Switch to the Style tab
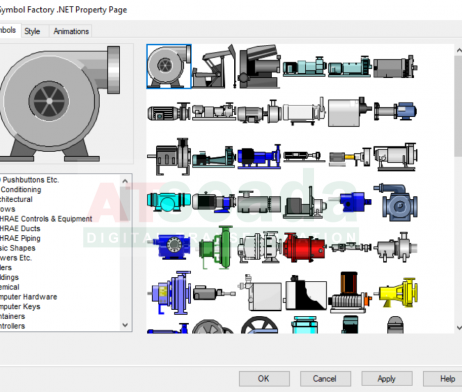This screenshot has height=392, width=462. click(x=32, y=31)
